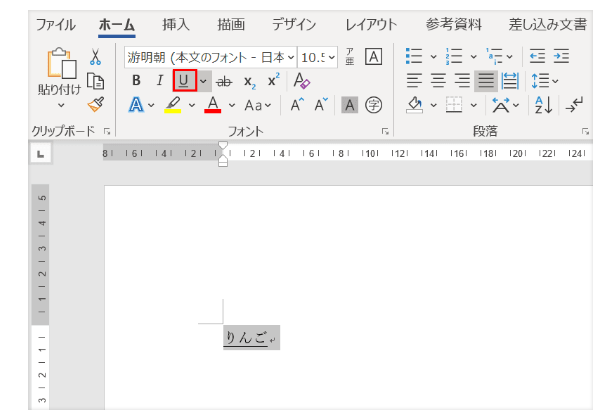Apply superscript formatting

pos(273,81)
